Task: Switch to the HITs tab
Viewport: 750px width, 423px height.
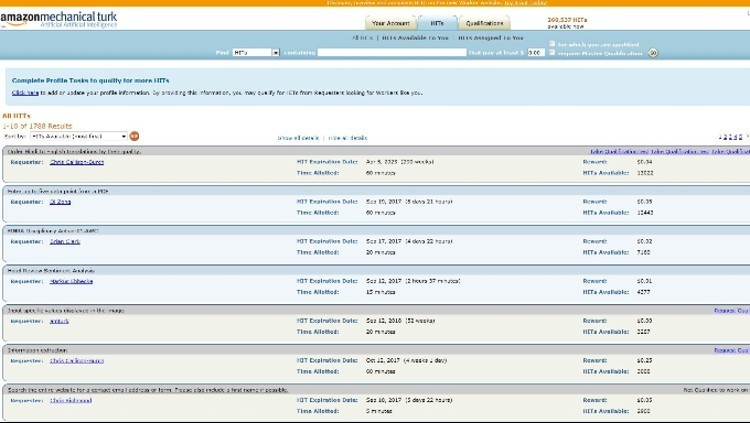Action: tap(437, 23)
